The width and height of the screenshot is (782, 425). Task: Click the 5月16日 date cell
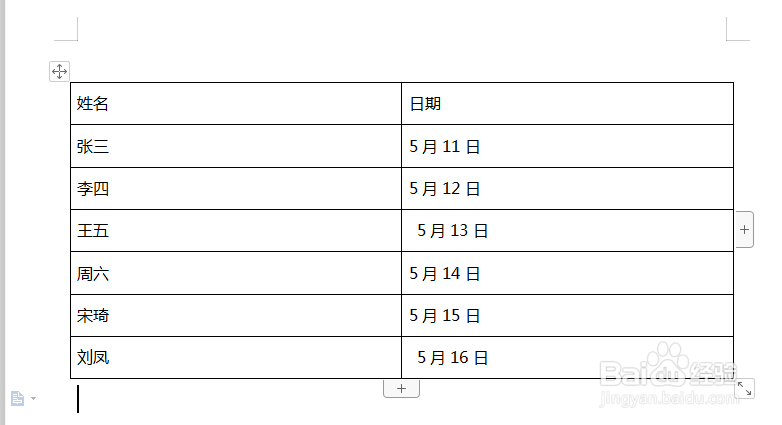568,357
